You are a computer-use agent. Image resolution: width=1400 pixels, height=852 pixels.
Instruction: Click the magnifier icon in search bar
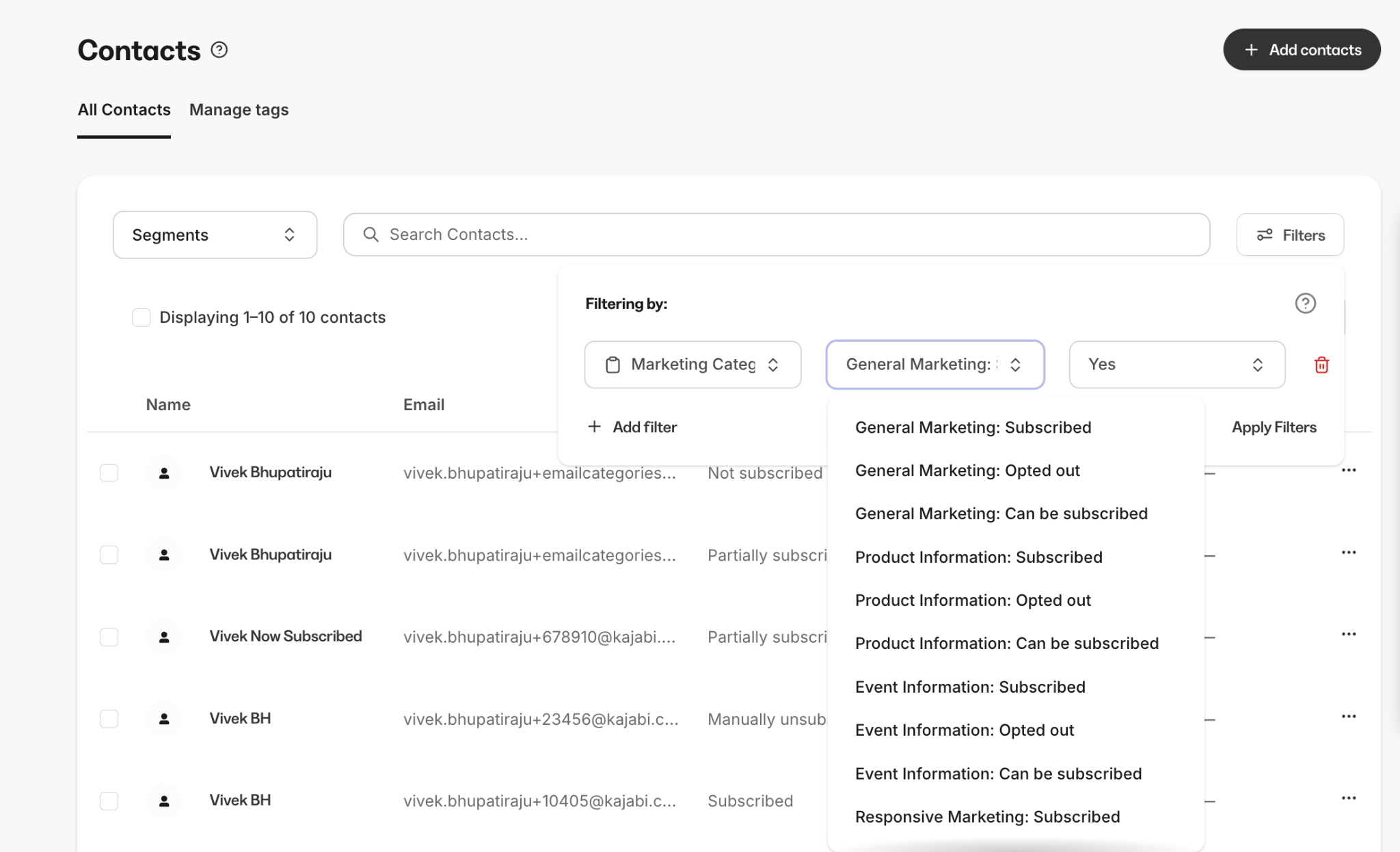click(x=371, y=235)
